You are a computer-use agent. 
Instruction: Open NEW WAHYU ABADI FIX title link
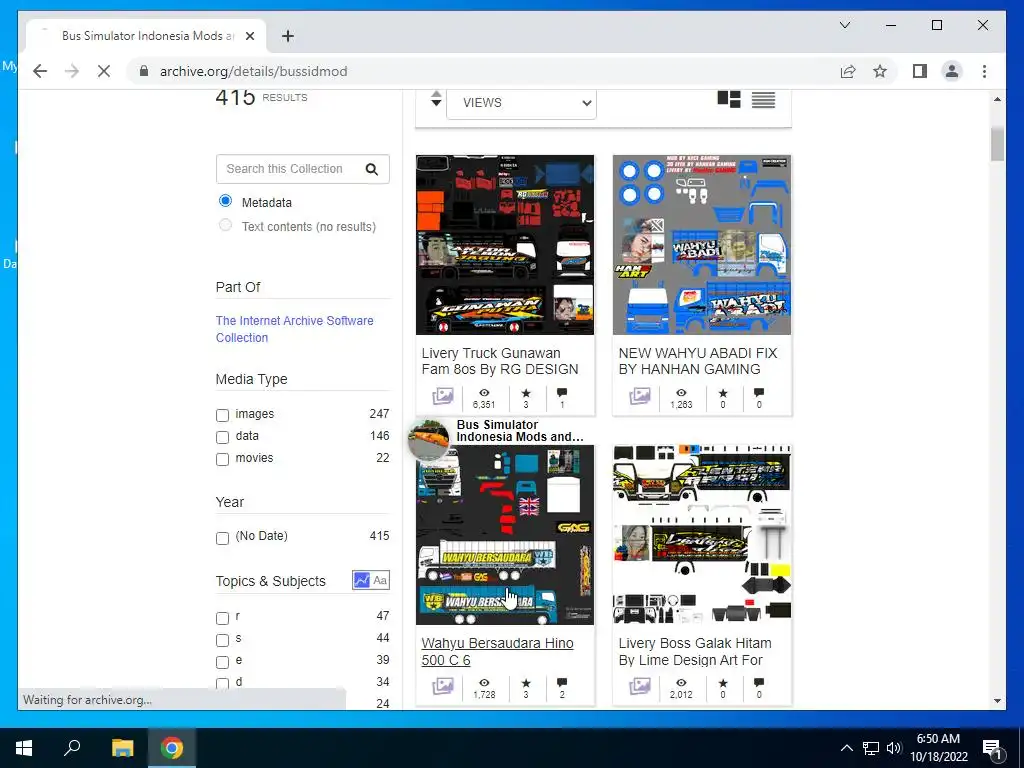[x=697, y=361]
